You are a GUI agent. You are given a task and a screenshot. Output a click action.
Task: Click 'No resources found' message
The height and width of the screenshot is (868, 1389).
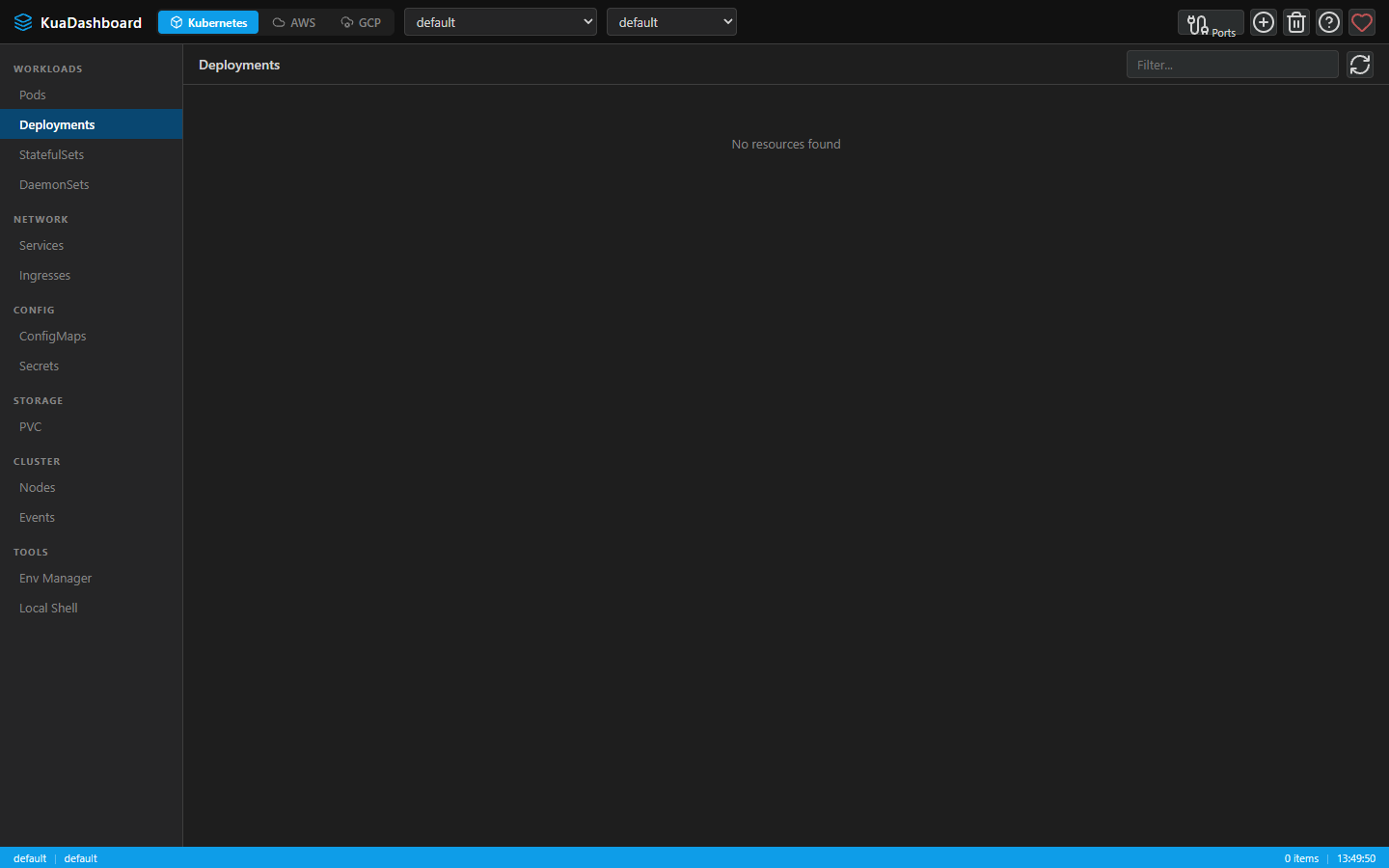click(786, 144)
